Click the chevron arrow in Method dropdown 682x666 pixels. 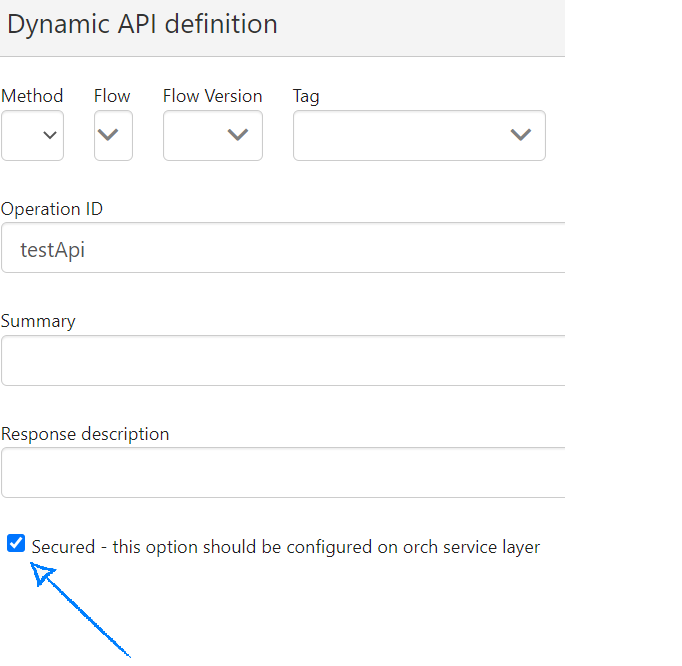[50, 136]
